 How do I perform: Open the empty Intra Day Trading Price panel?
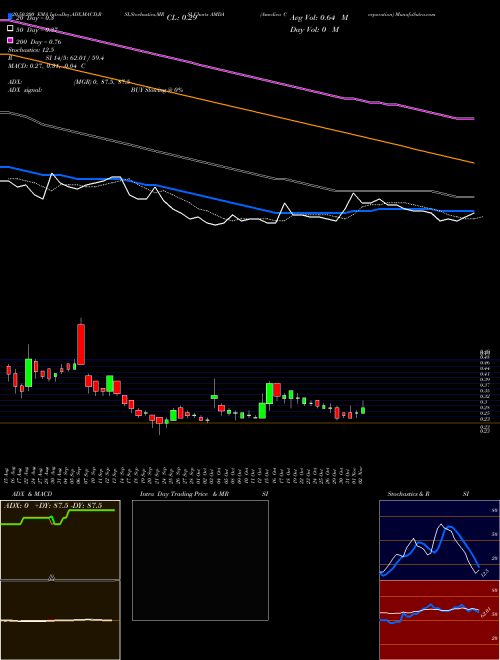click(200, 560)
